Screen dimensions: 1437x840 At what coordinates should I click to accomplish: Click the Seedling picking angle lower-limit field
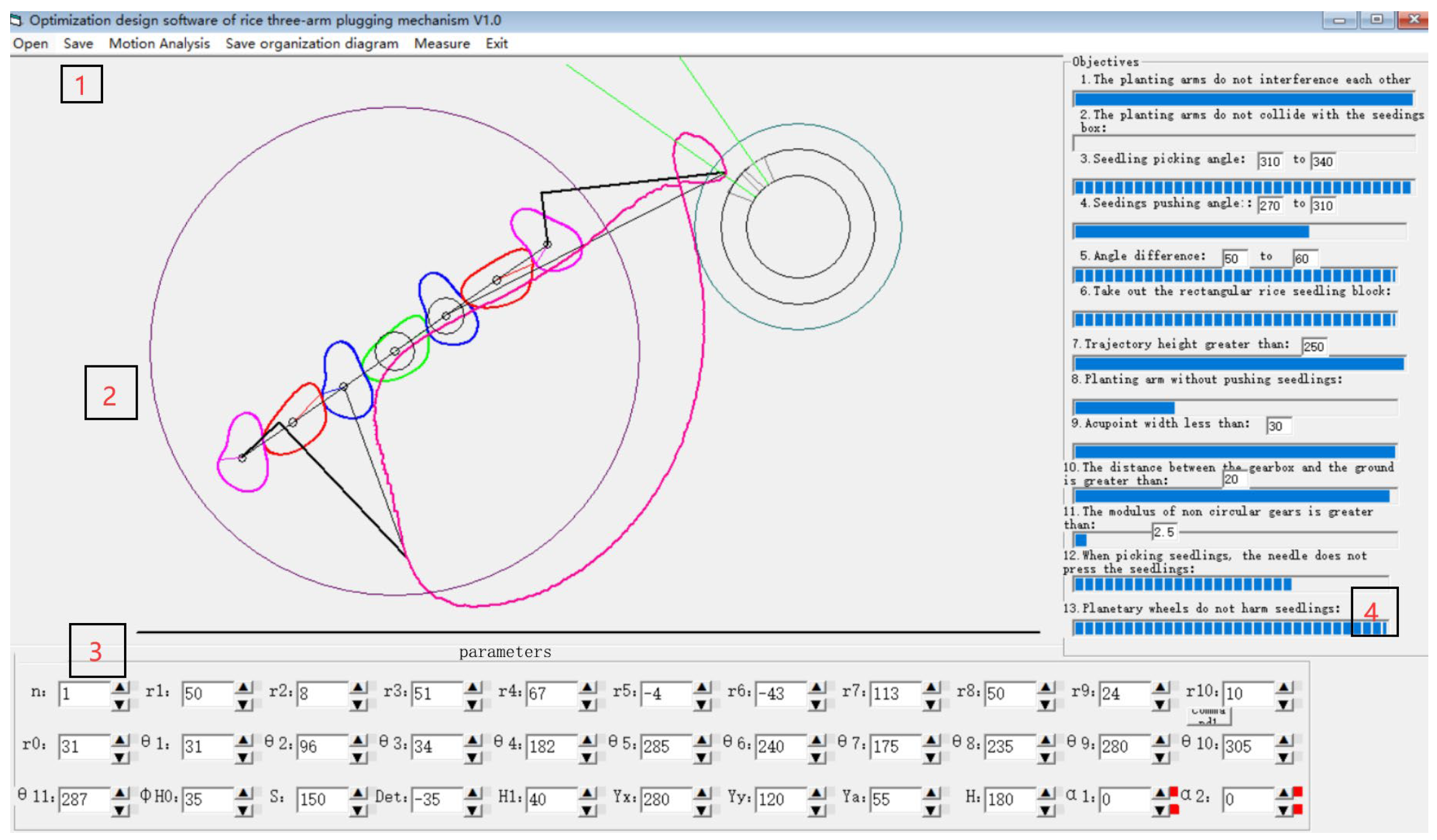[1270, 162]
